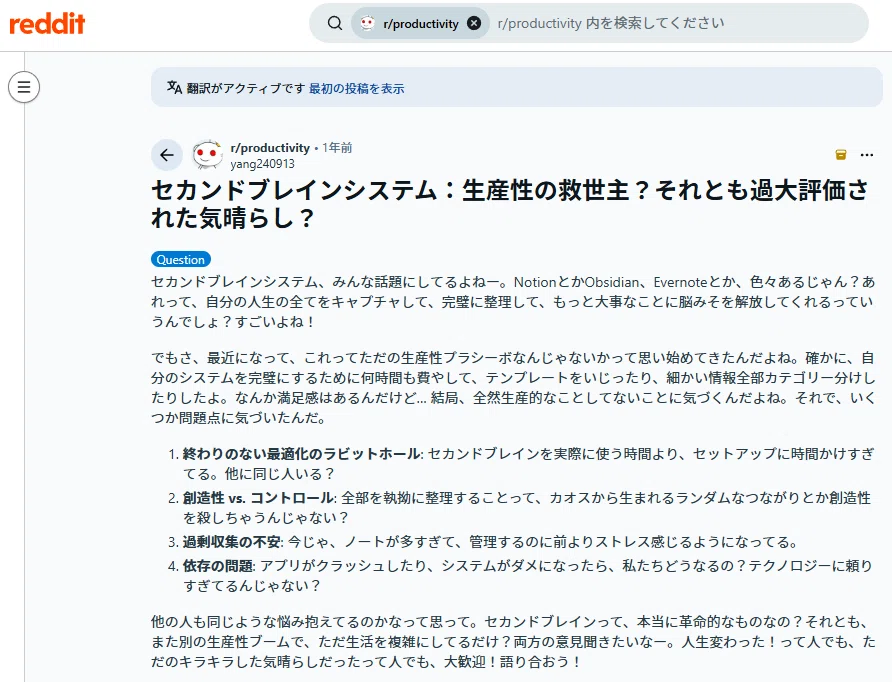Click the yellow archived post icon
This screenshot has height=682, width=892.
point(841,155)
